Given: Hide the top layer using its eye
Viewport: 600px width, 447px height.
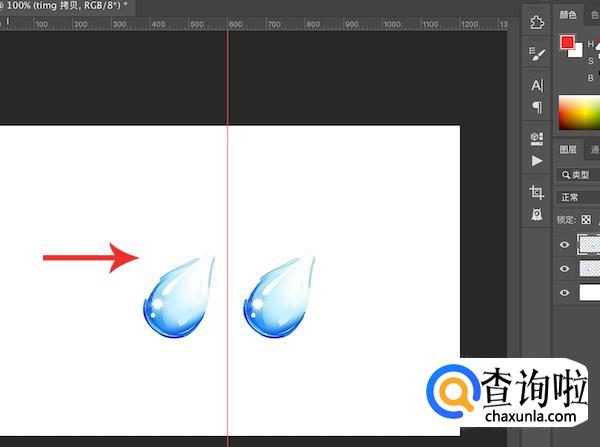Looking at the screenshot, I should point(565,244).
